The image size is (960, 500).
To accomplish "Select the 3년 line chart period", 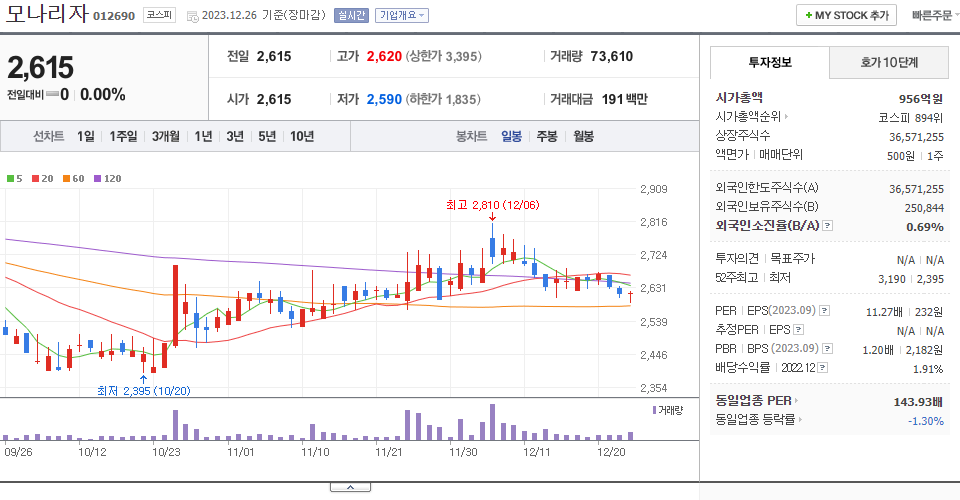I will (x=235, y=136).
